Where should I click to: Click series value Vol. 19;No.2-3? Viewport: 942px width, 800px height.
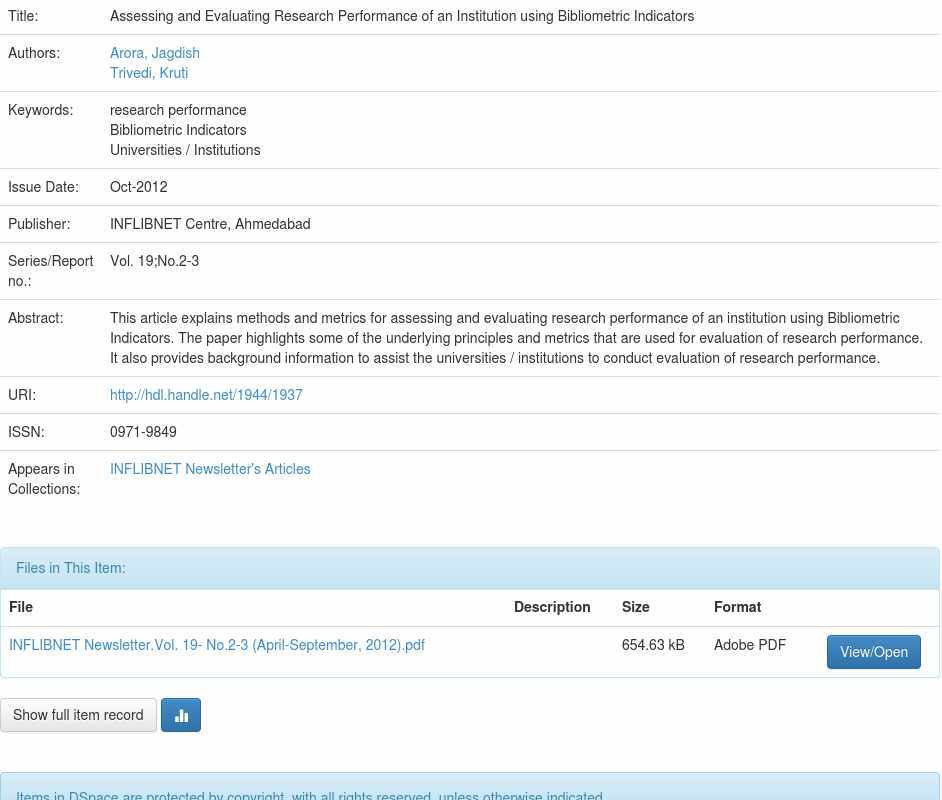tap(154, 261)
